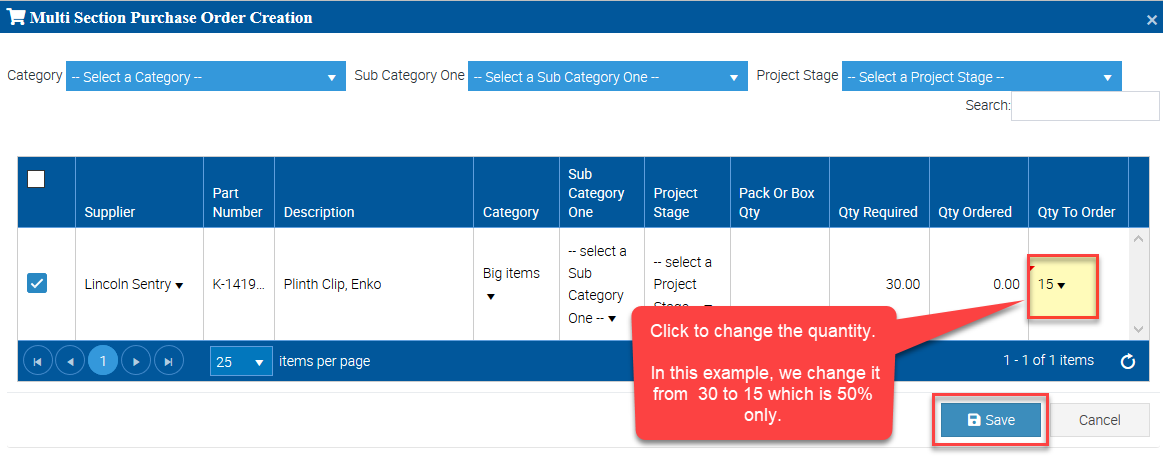Save the purchase order
This screenshot has width=1163, height=471.
[990, 420]
